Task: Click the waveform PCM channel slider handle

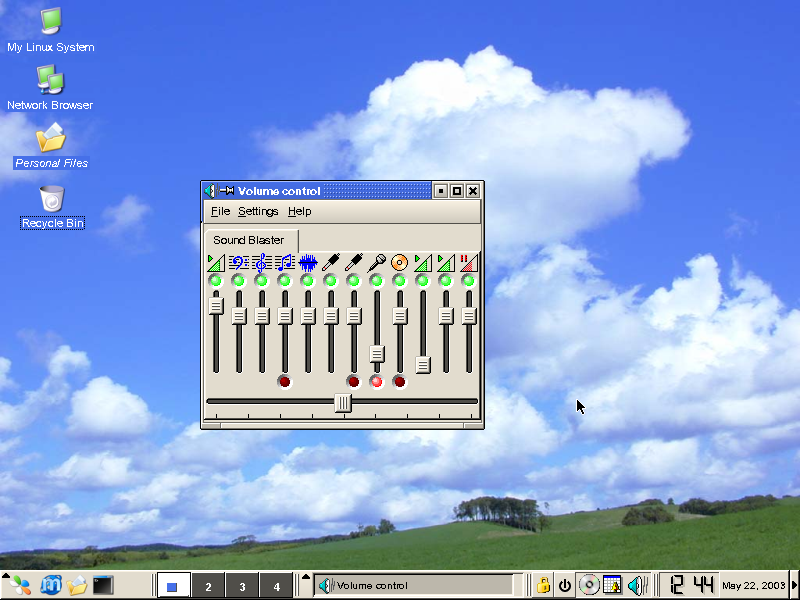Action: click(x=308, y=316)
